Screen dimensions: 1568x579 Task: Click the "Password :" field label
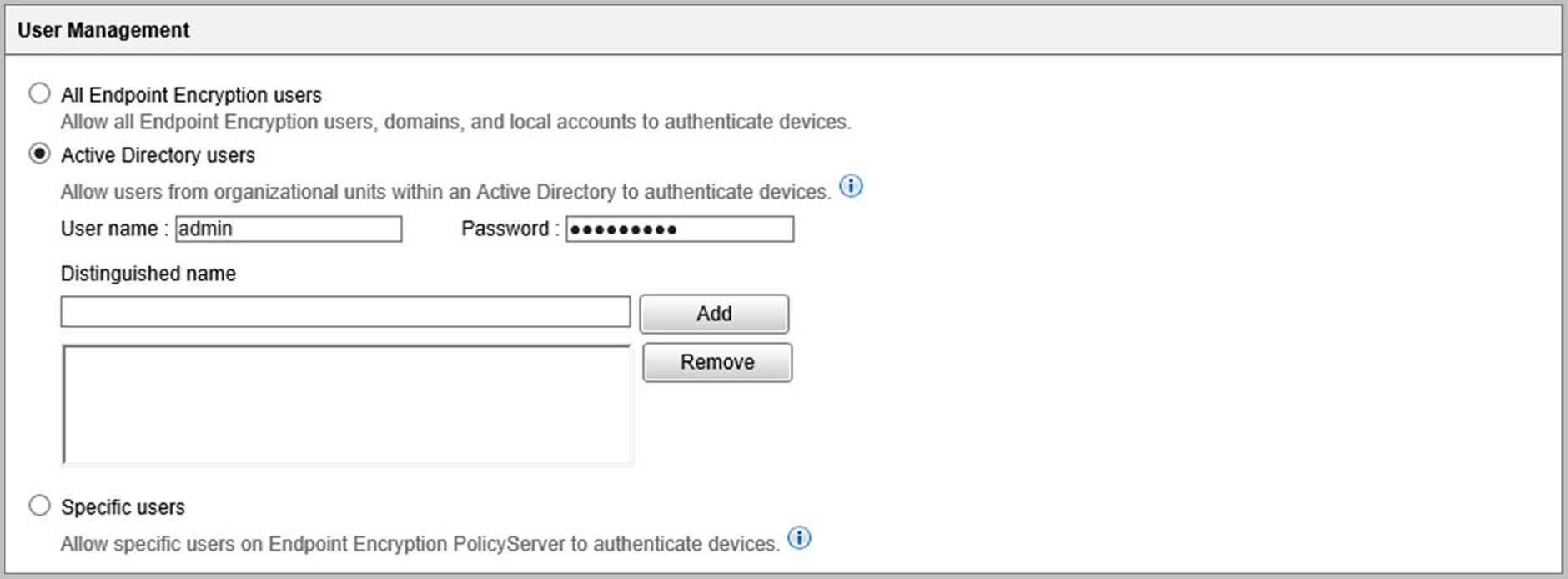click(x=510, y=229)
